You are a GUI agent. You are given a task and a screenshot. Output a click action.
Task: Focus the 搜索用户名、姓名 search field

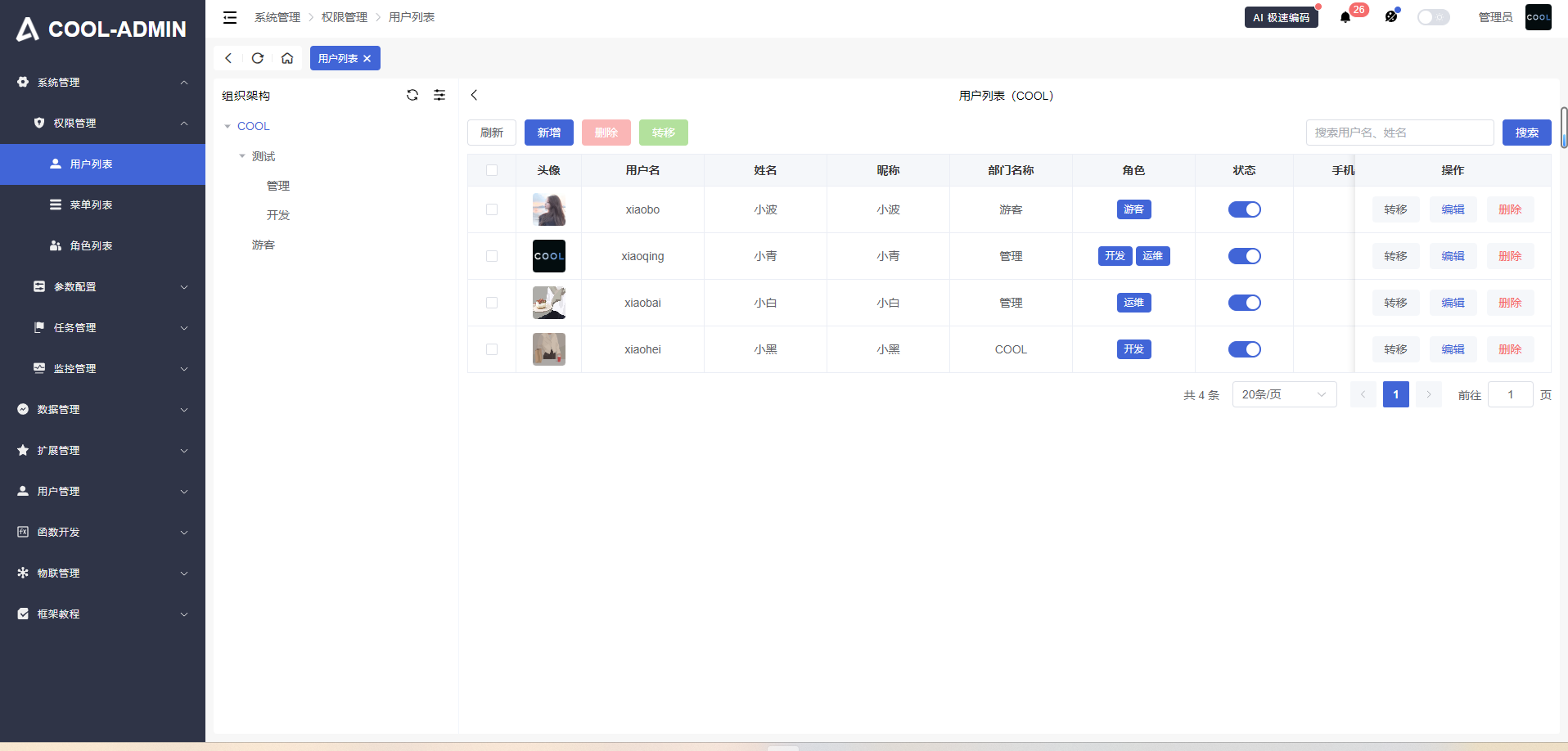click(x=1399, y=133)
